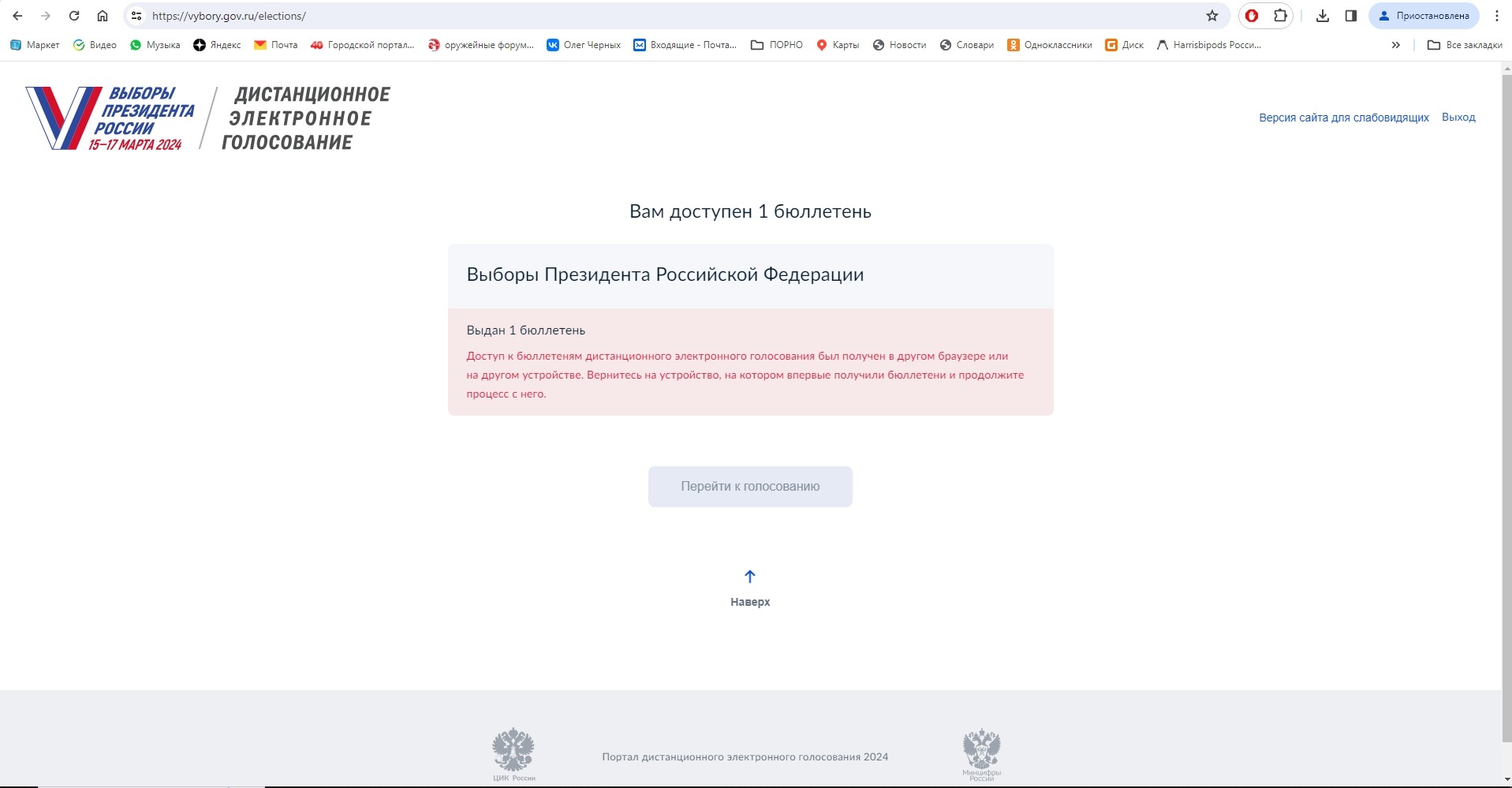Image resolution: width=1512 pixels, height=788 pixels.
Task: Open the browser home page icon
Action: (x=103, y=16)
